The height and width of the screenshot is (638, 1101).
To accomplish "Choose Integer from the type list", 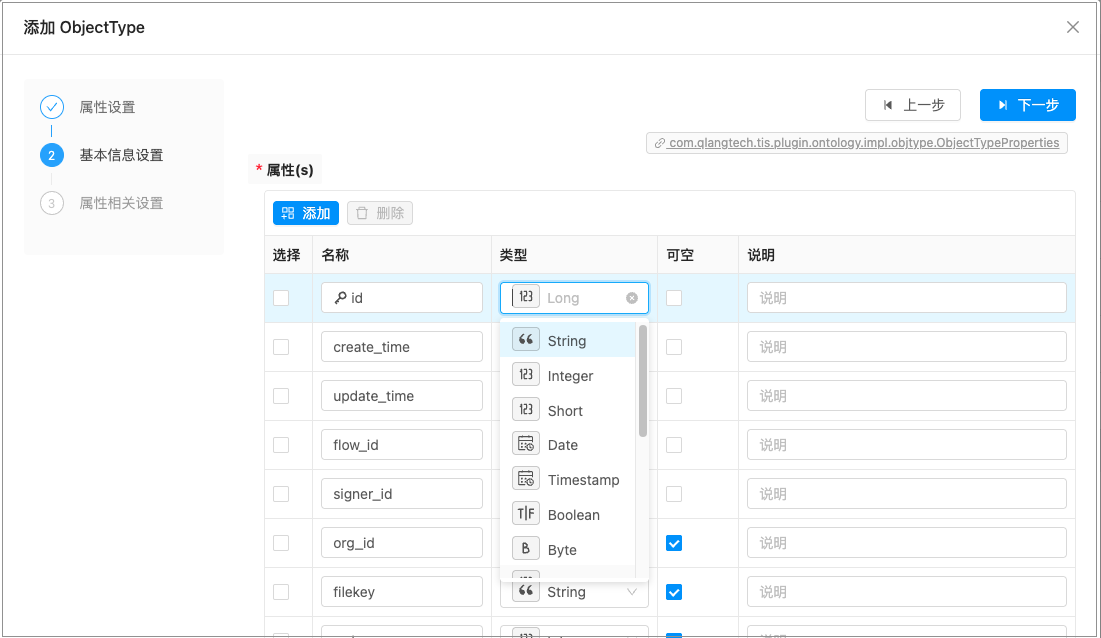I will (567, 376).
